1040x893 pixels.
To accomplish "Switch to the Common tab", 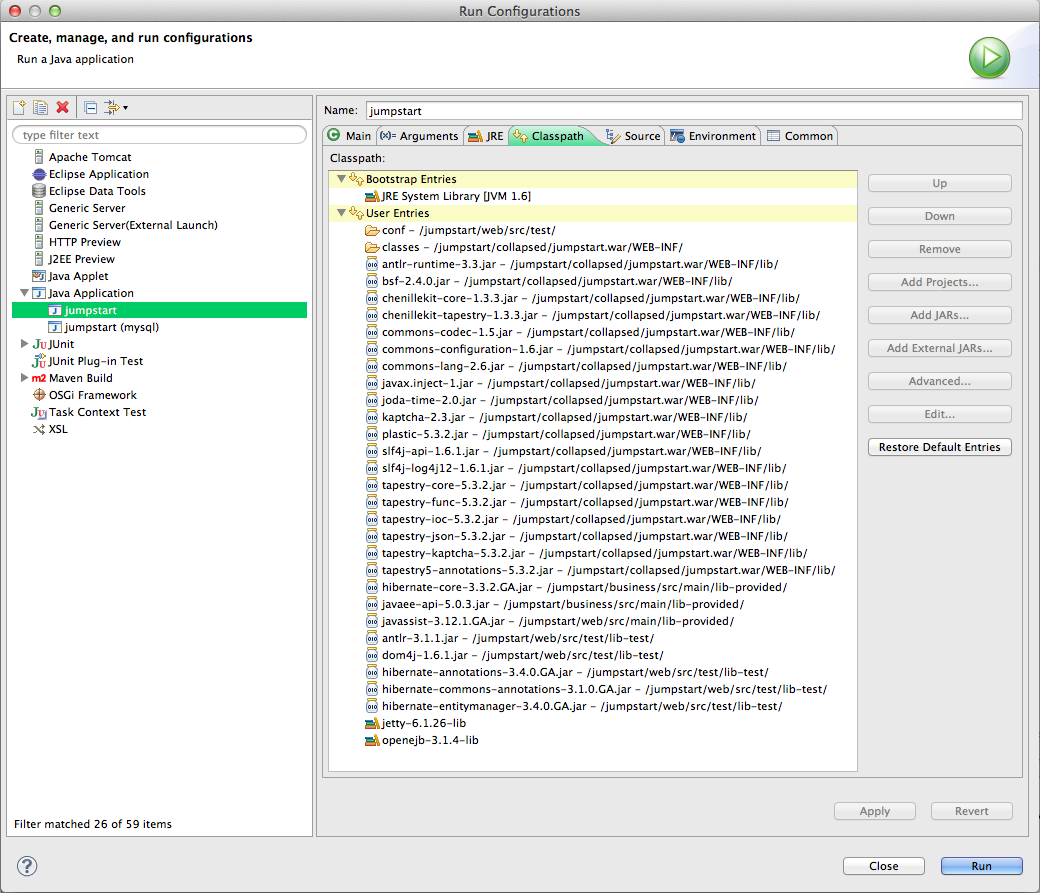I will [800, 136].
